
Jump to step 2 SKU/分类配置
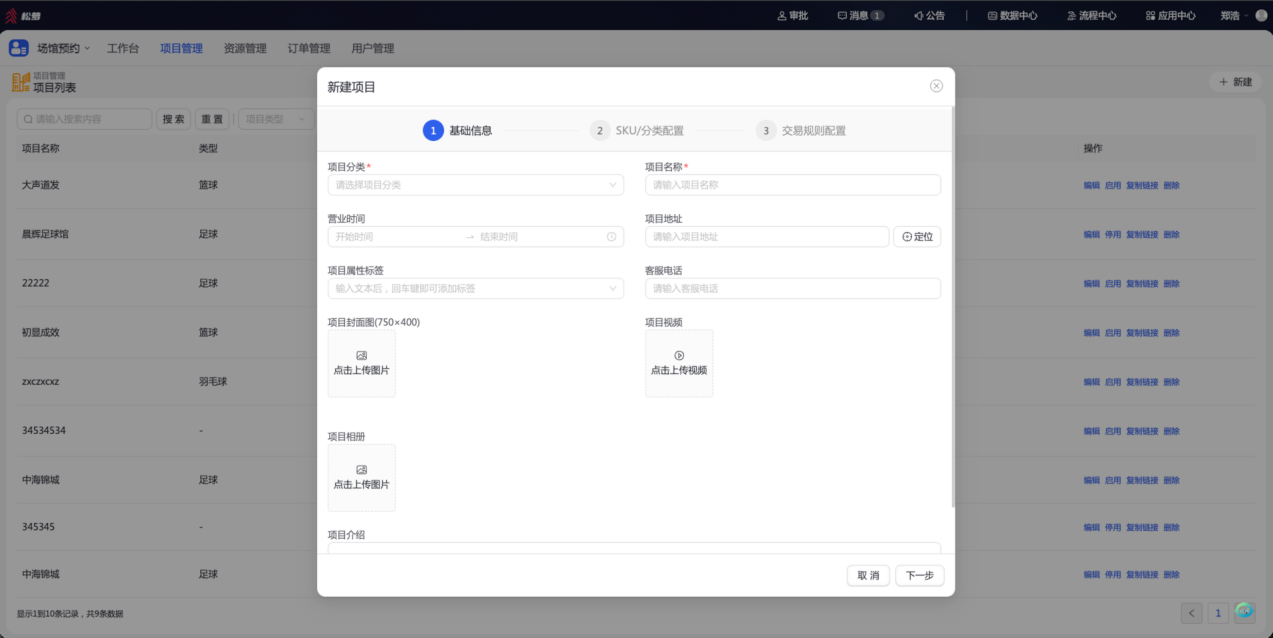636,130
